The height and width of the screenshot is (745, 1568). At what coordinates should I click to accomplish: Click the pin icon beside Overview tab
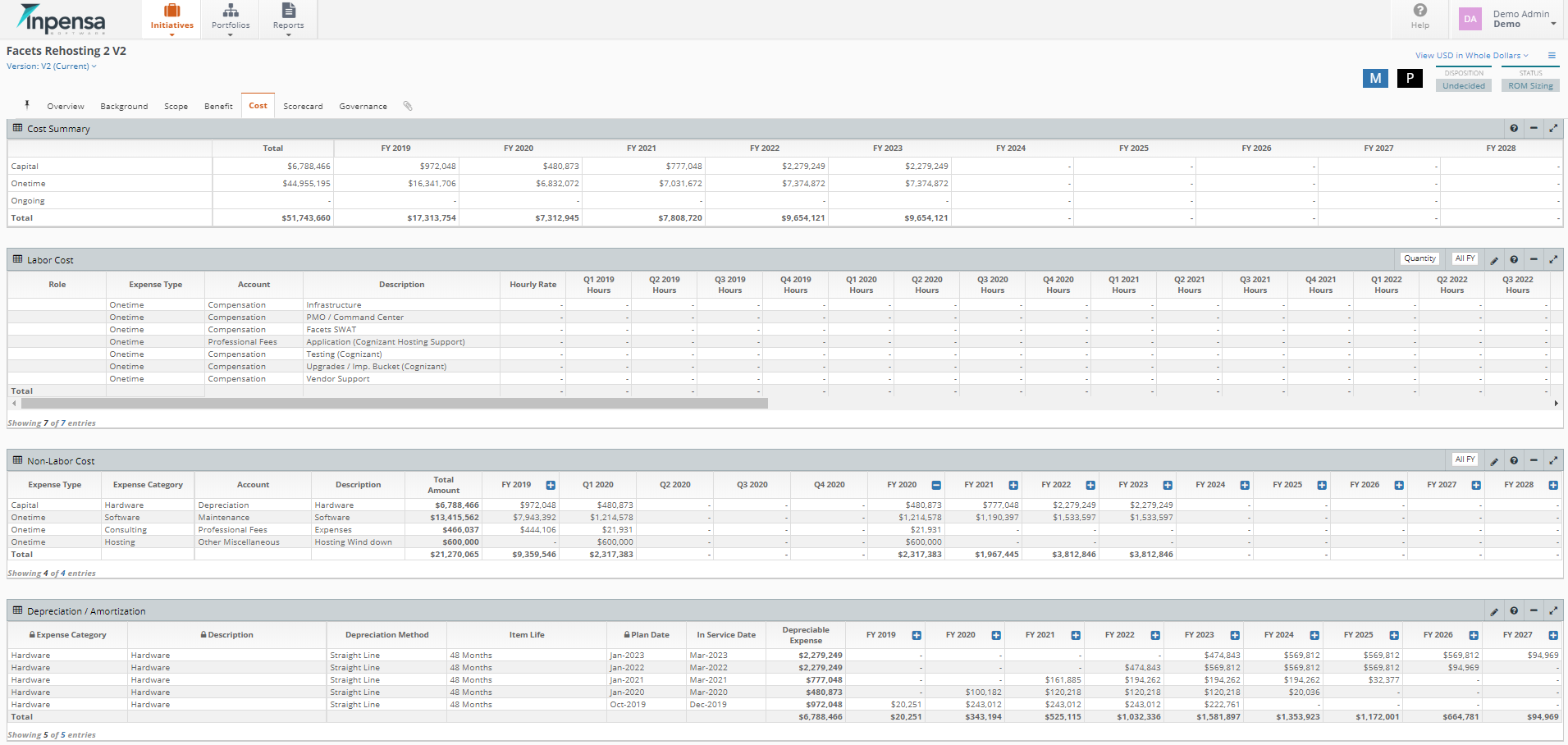click(x=27, y=105)
